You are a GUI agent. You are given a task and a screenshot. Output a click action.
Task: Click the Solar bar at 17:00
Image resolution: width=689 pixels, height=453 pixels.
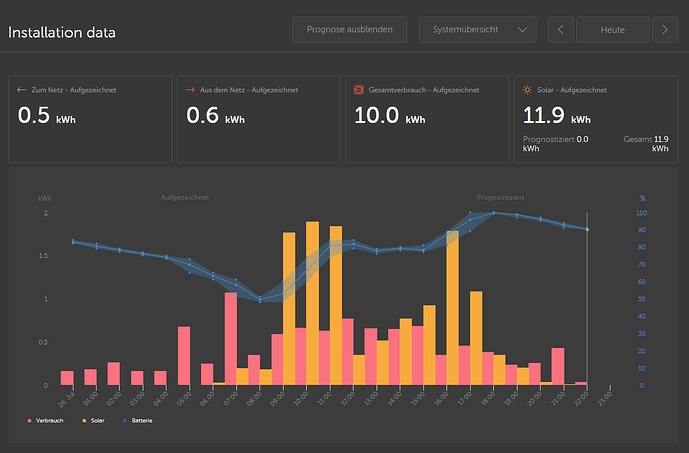[476, 338]
